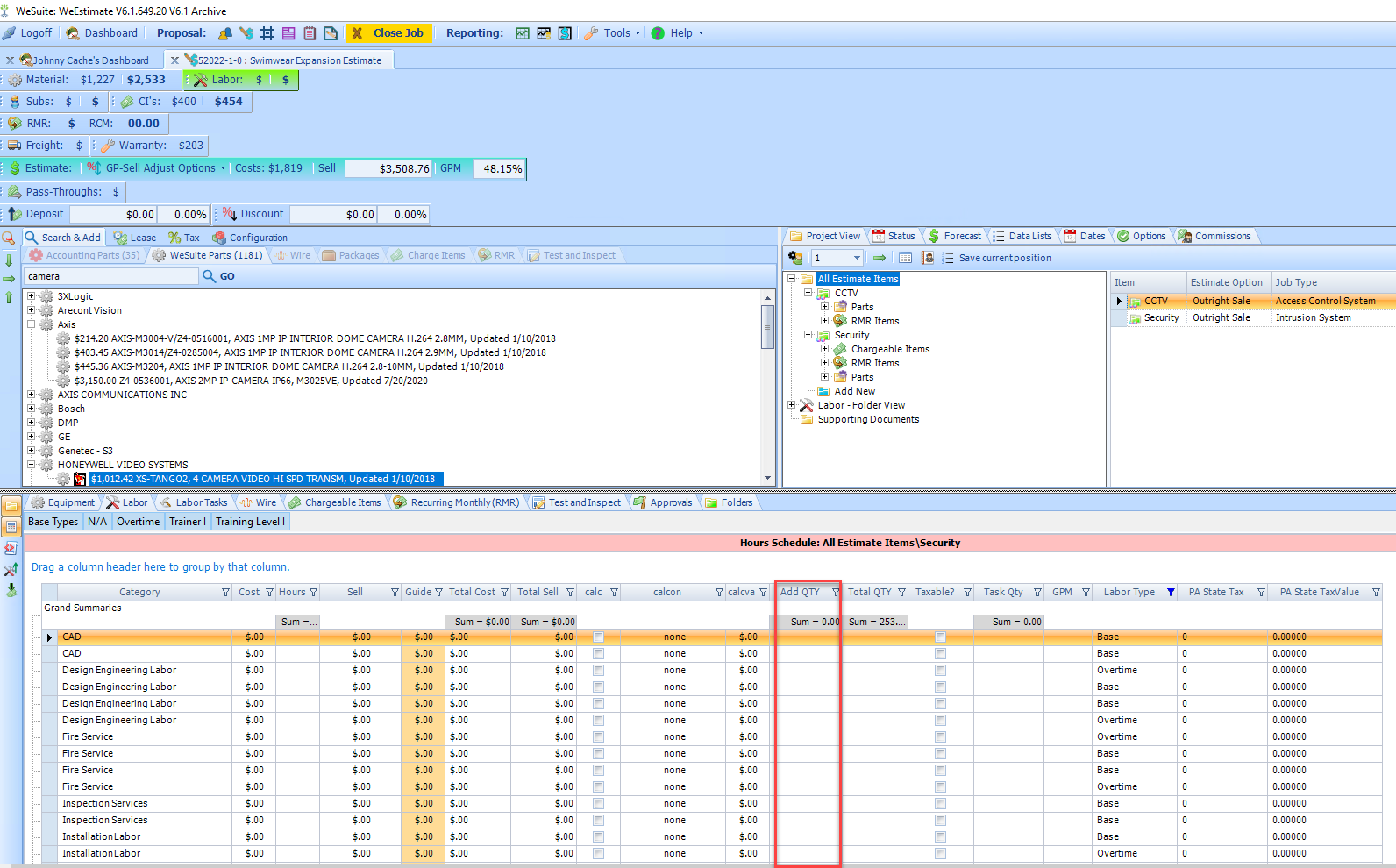Image resolution: width=1396 pixels, height=868 pixels.
Task: Open the green line chart report icon
Action: tap(523, 33)
